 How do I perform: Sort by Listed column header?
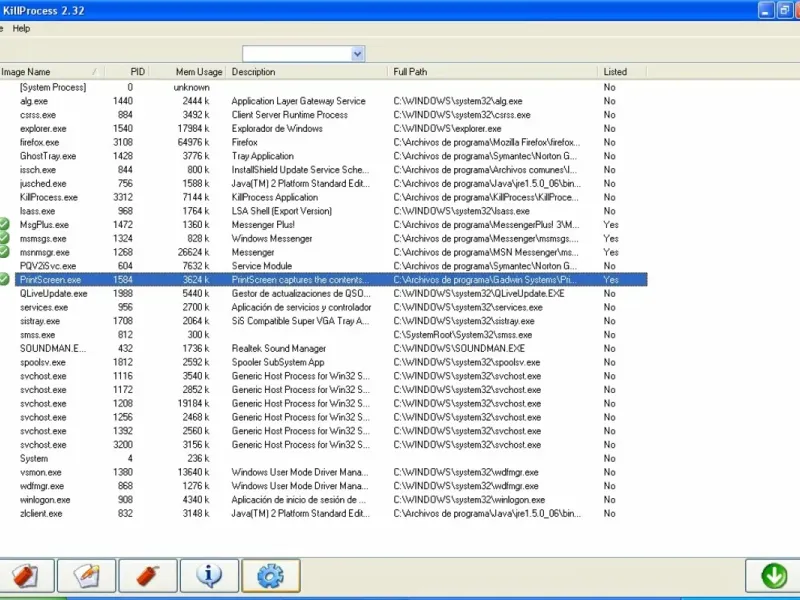pyautogui.click(x=622, y=72)
